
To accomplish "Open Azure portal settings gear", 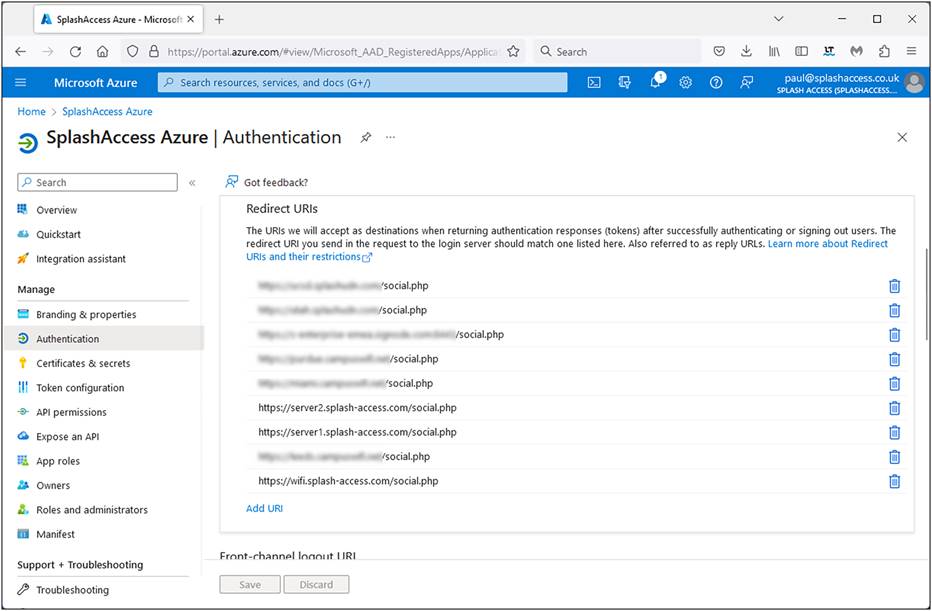I will pos(686,83).
